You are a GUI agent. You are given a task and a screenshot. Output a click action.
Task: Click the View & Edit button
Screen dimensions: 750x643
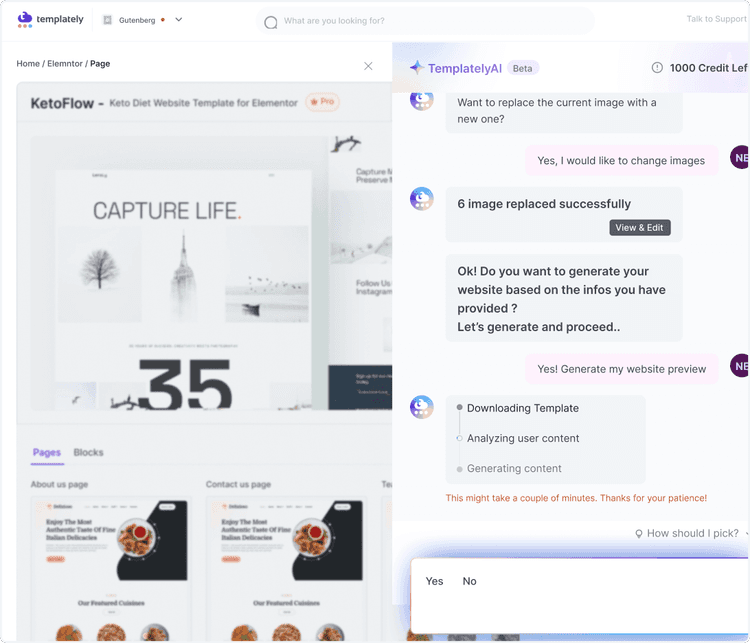640,228
